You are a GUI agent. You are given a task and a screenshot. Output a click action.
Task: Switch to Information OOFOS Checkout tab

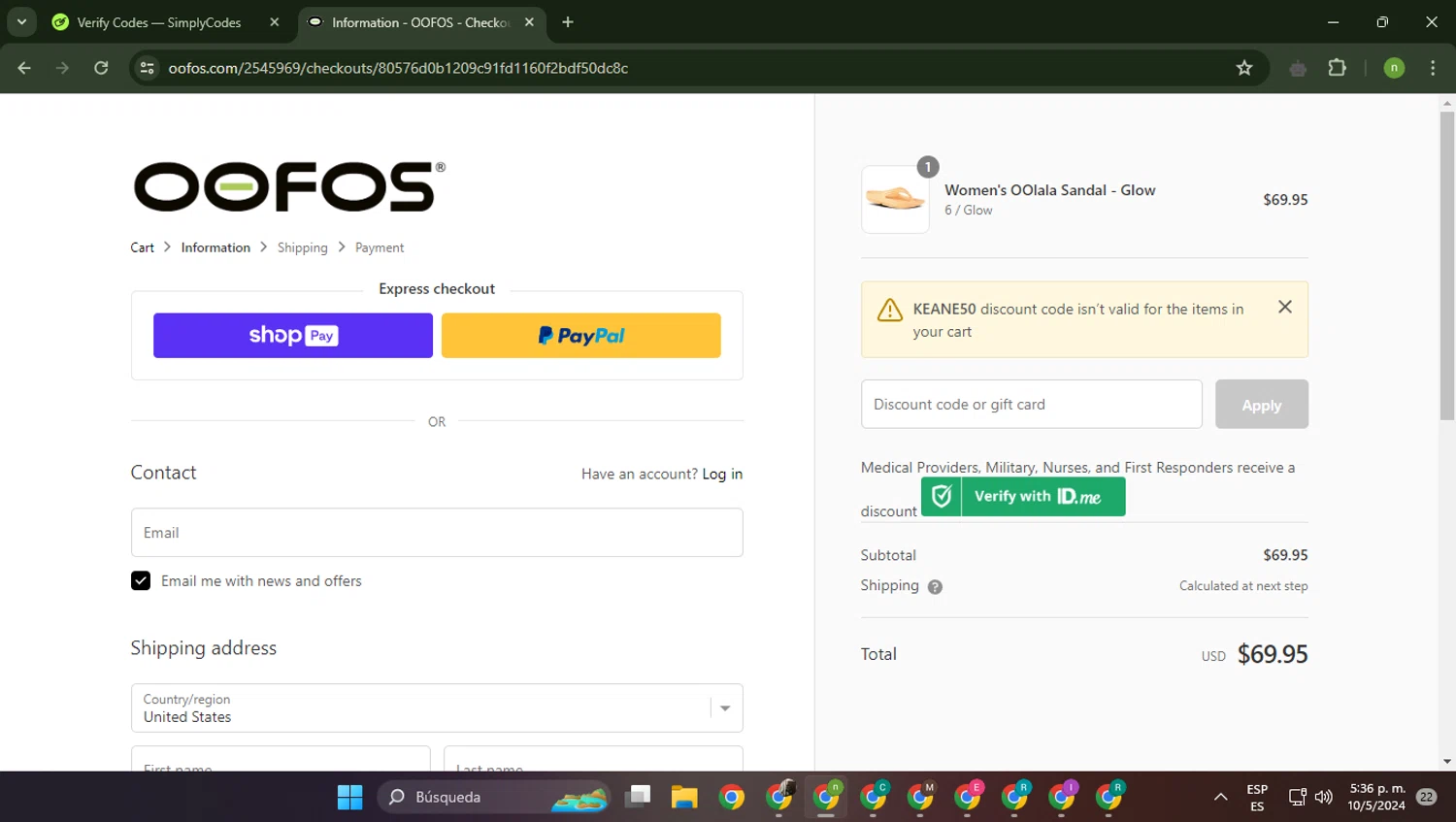[x=419, y=21]
